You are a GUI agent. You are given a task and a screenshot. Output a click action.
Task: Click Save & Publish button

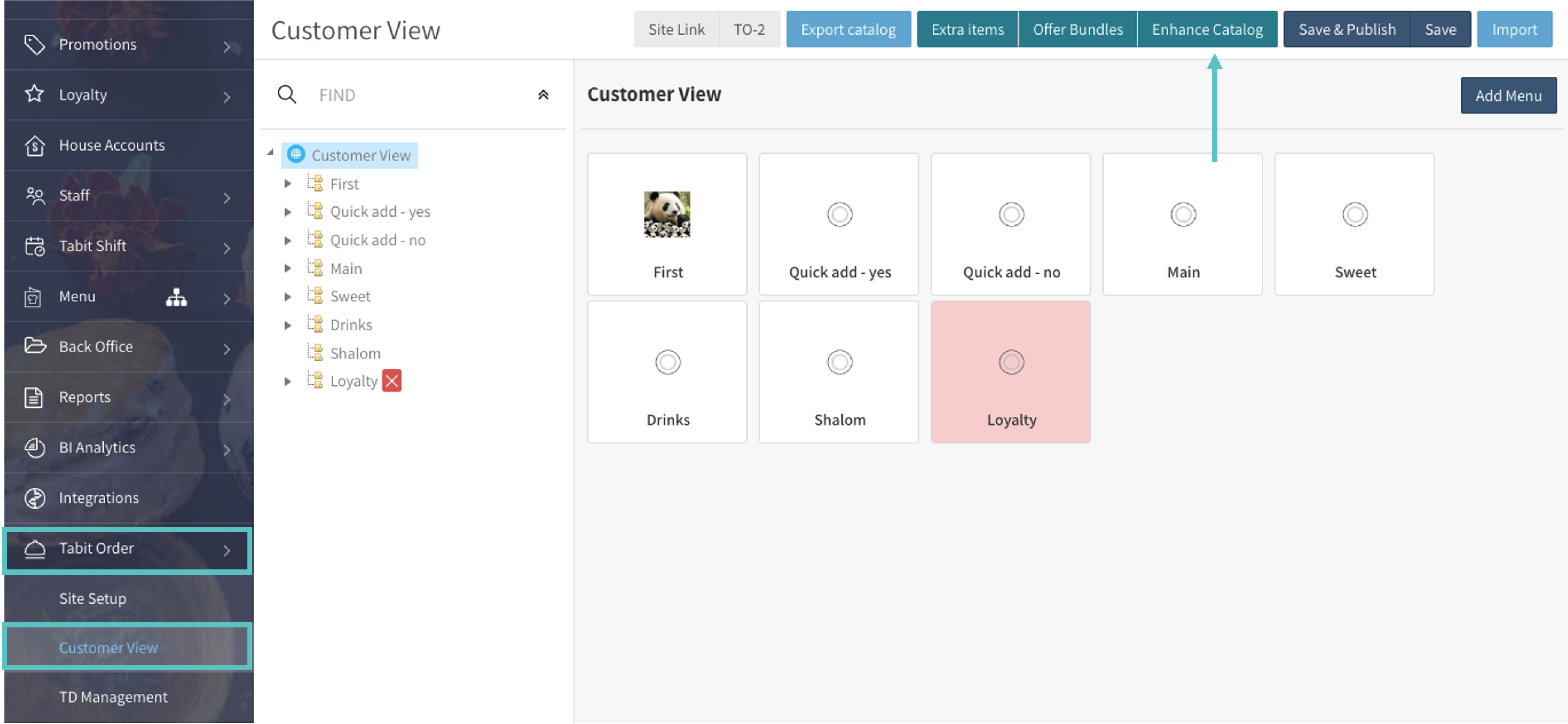(1346, 29)
